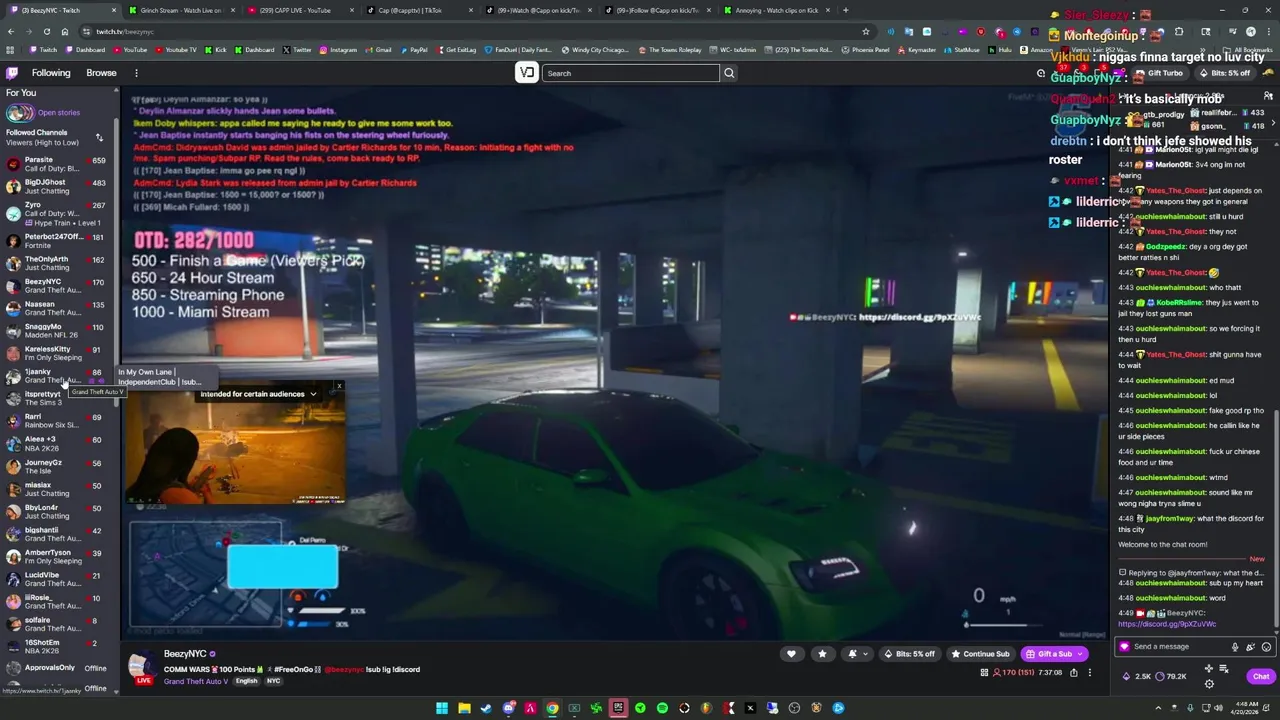Open BigDJGhost channel in sidebar
Screen dimensions: 1280x720
click(x=58, y=186)
